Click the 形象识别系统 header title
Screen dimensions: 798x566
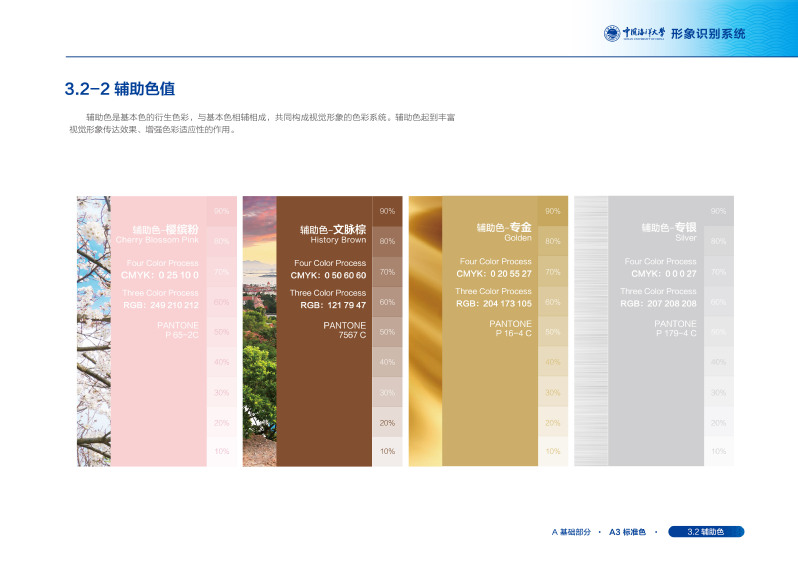(707, 34)
